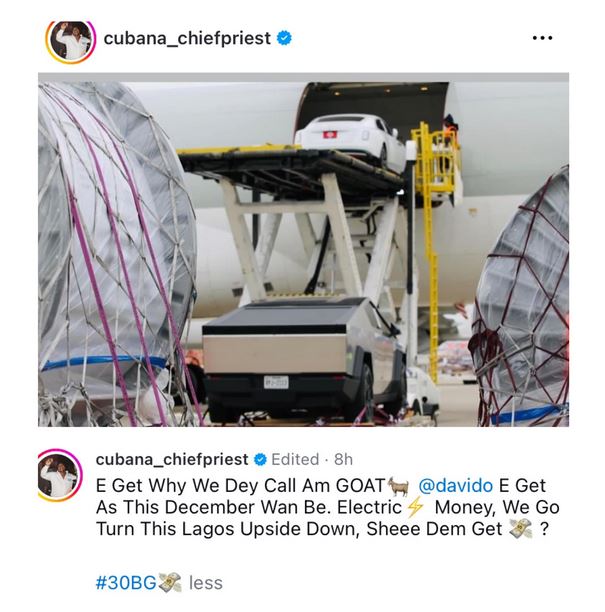Collapse the caption with the less link
The height and width of the screenshot is (612, 605).
click(x=206, y=583)
